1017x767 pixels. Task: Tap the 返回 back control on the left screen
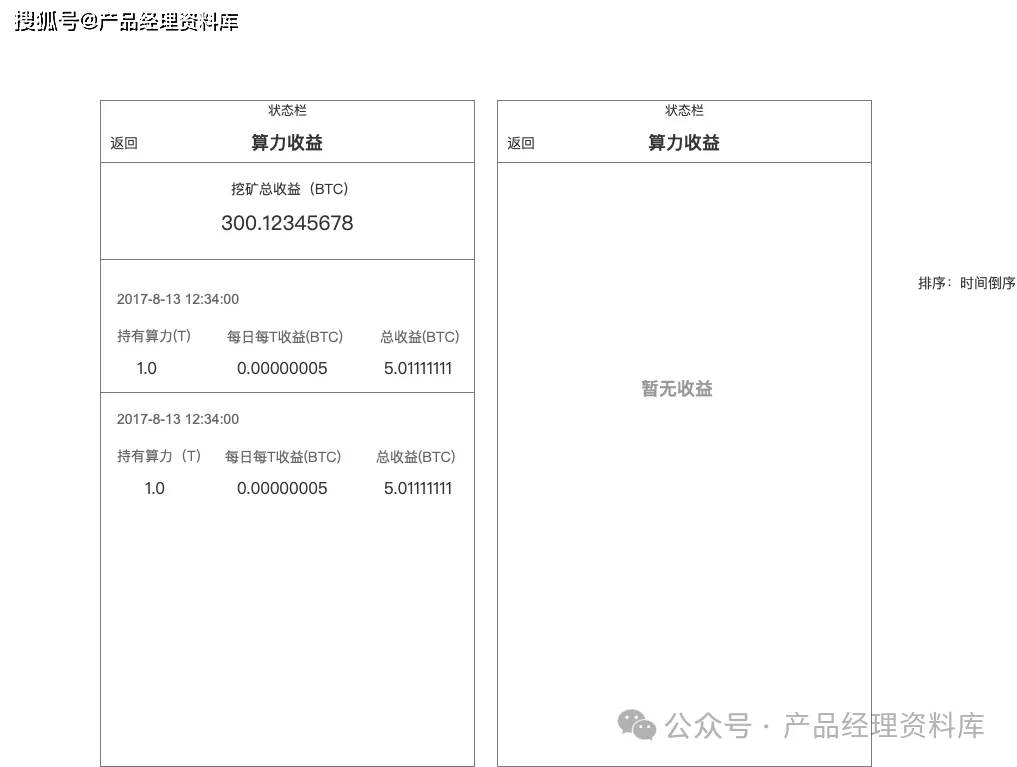coord(123,143)
